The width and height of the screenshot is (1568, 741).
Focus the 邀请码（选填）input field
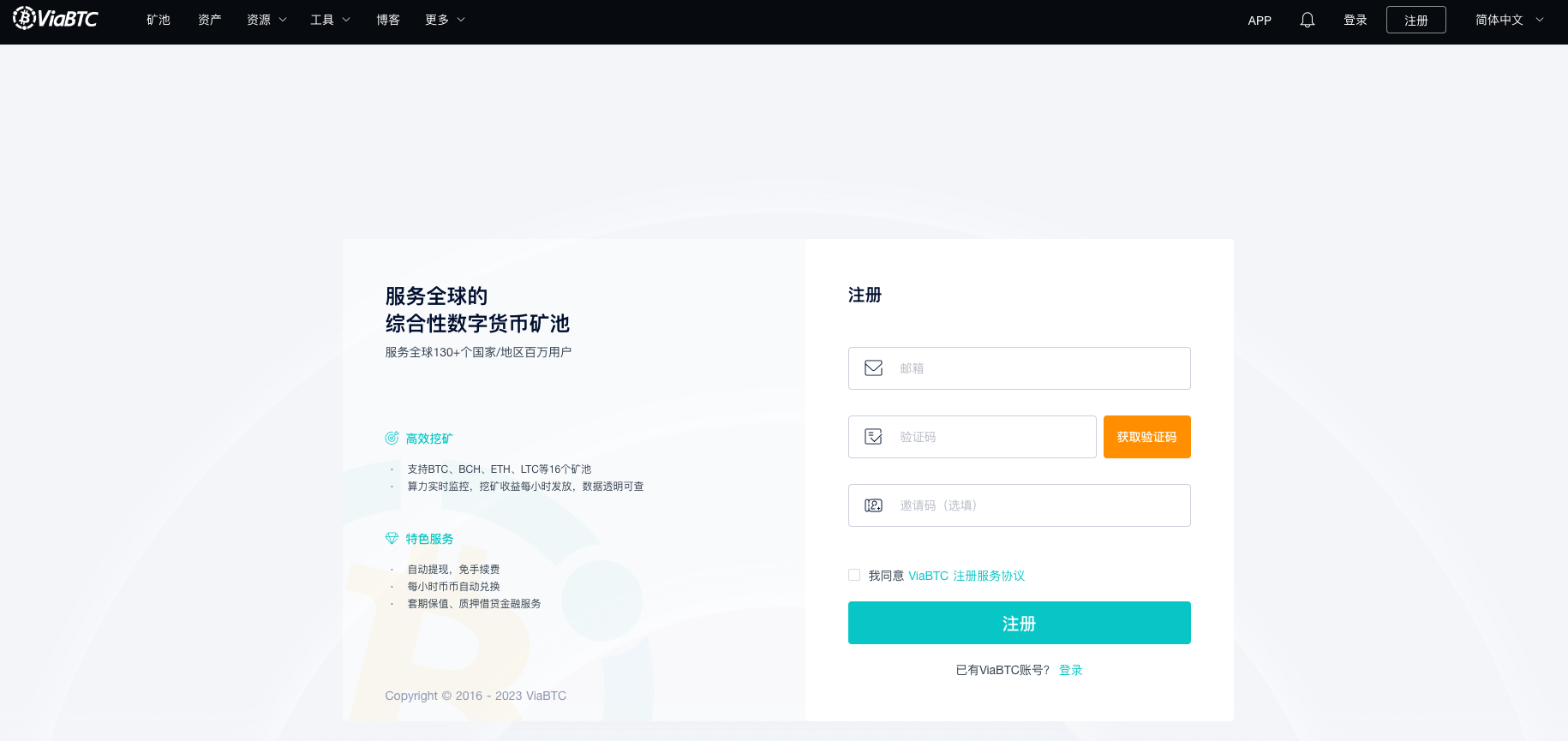pyautogui.click(x=1020, y=505)
